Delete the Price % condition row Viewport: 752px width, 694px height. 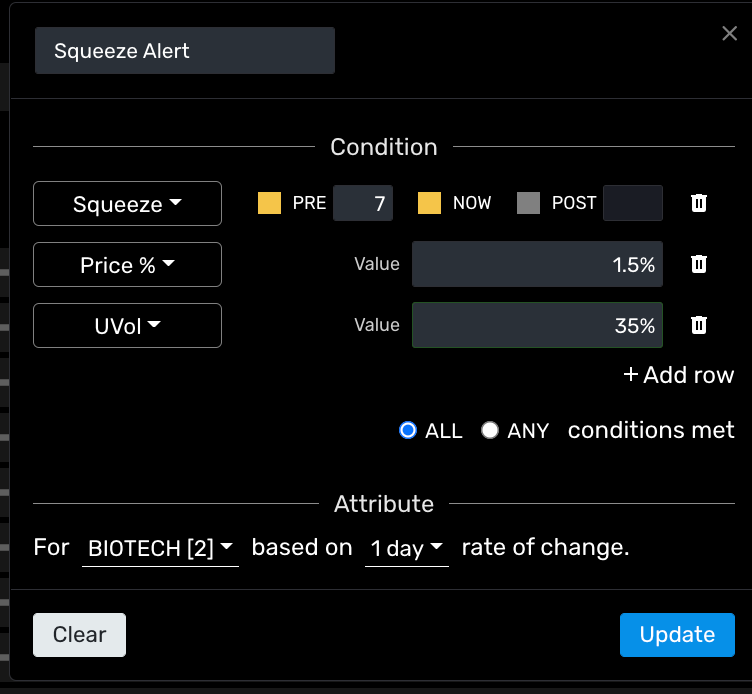(699, 264)
